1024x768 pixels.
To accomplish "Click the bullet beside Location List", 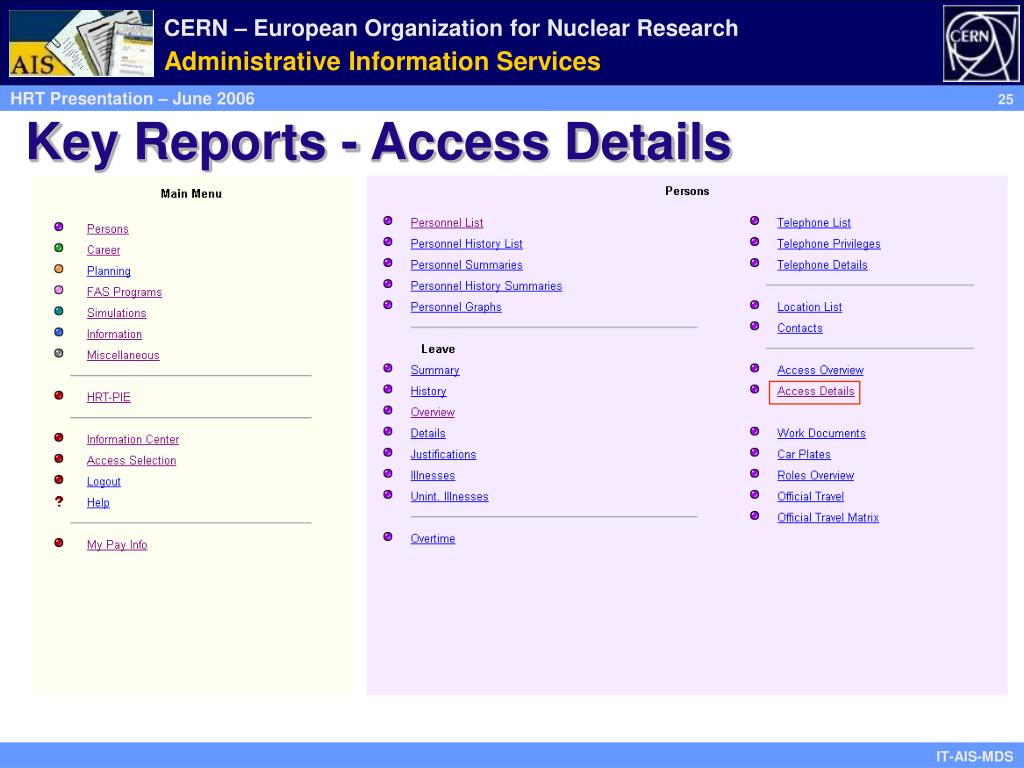I will click(755, 305).
